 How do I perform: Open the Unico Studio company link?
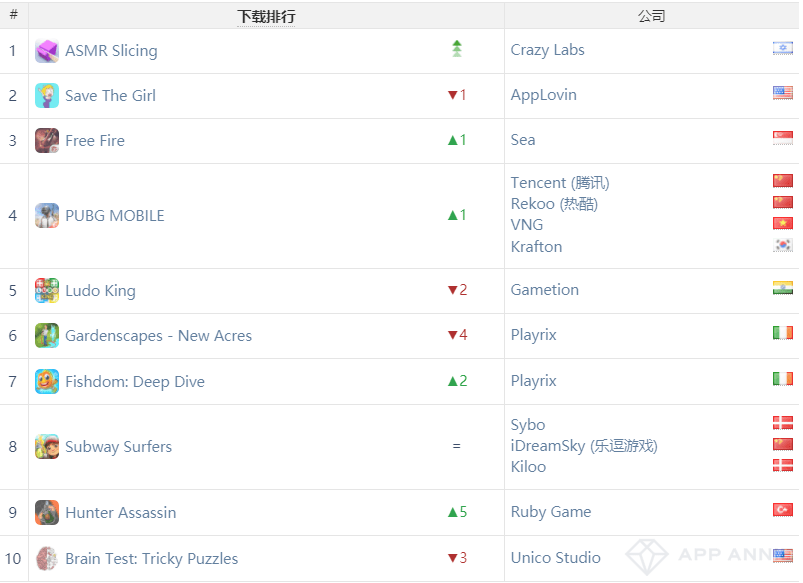556,558
